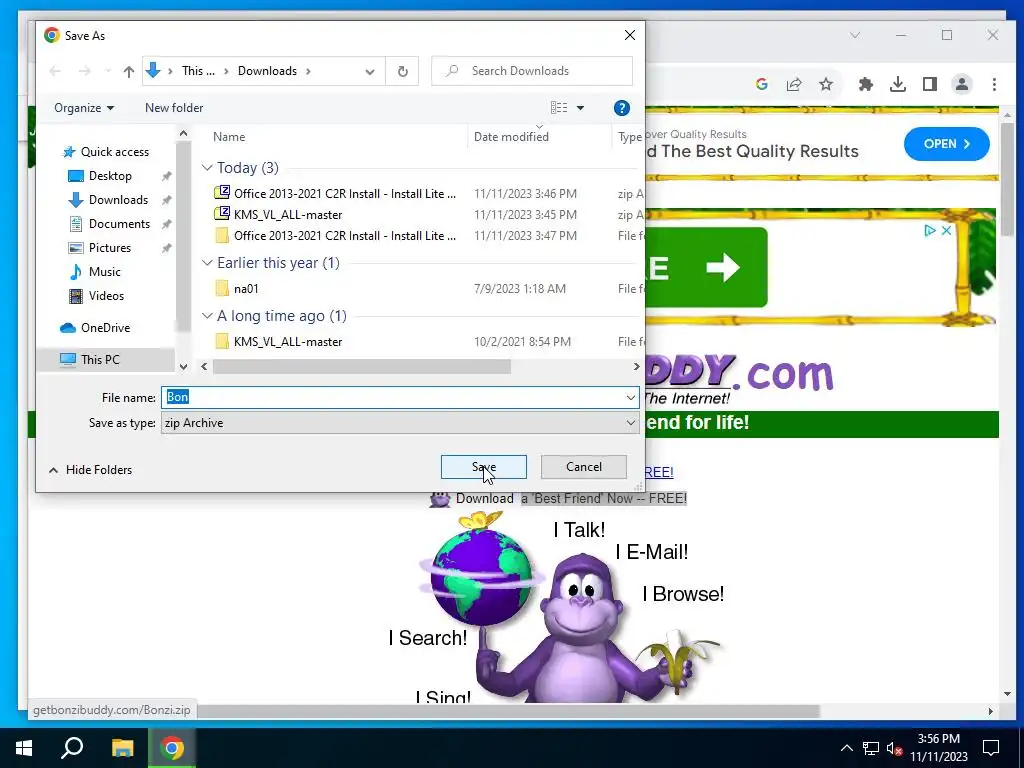Open recent pages dropdown beside forward arrow
Screen dimensions: 1024x768
point(107,71)
